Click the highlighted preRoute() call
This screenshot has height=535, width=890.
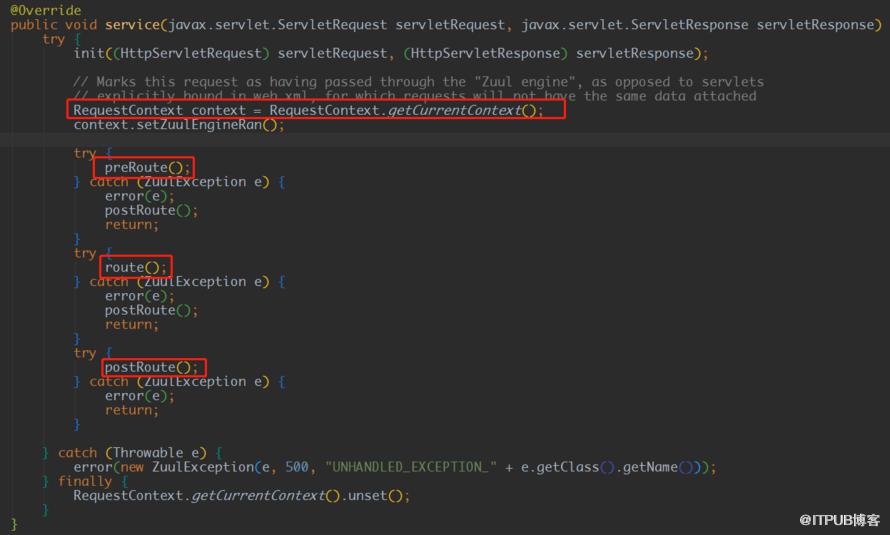point(145,168)
